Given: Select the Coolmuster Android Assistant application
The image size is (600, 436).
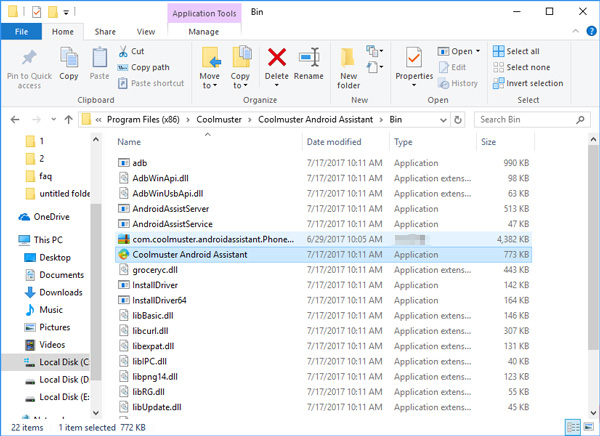Looking at the screenshot, I should coord(323,255).
